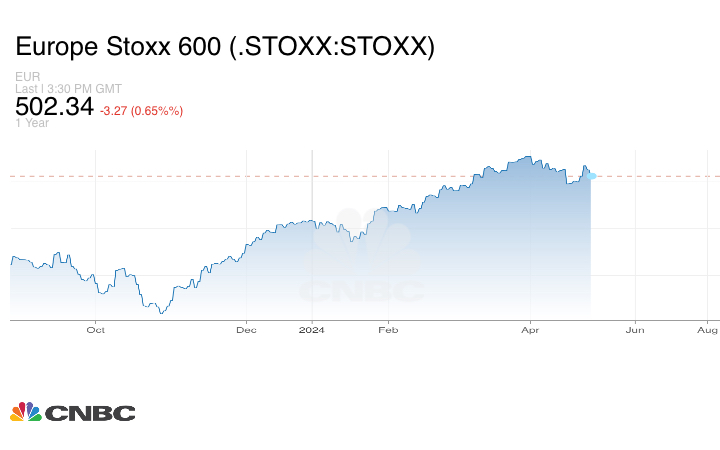Click the Dec label on the time axis

(246, 329)
